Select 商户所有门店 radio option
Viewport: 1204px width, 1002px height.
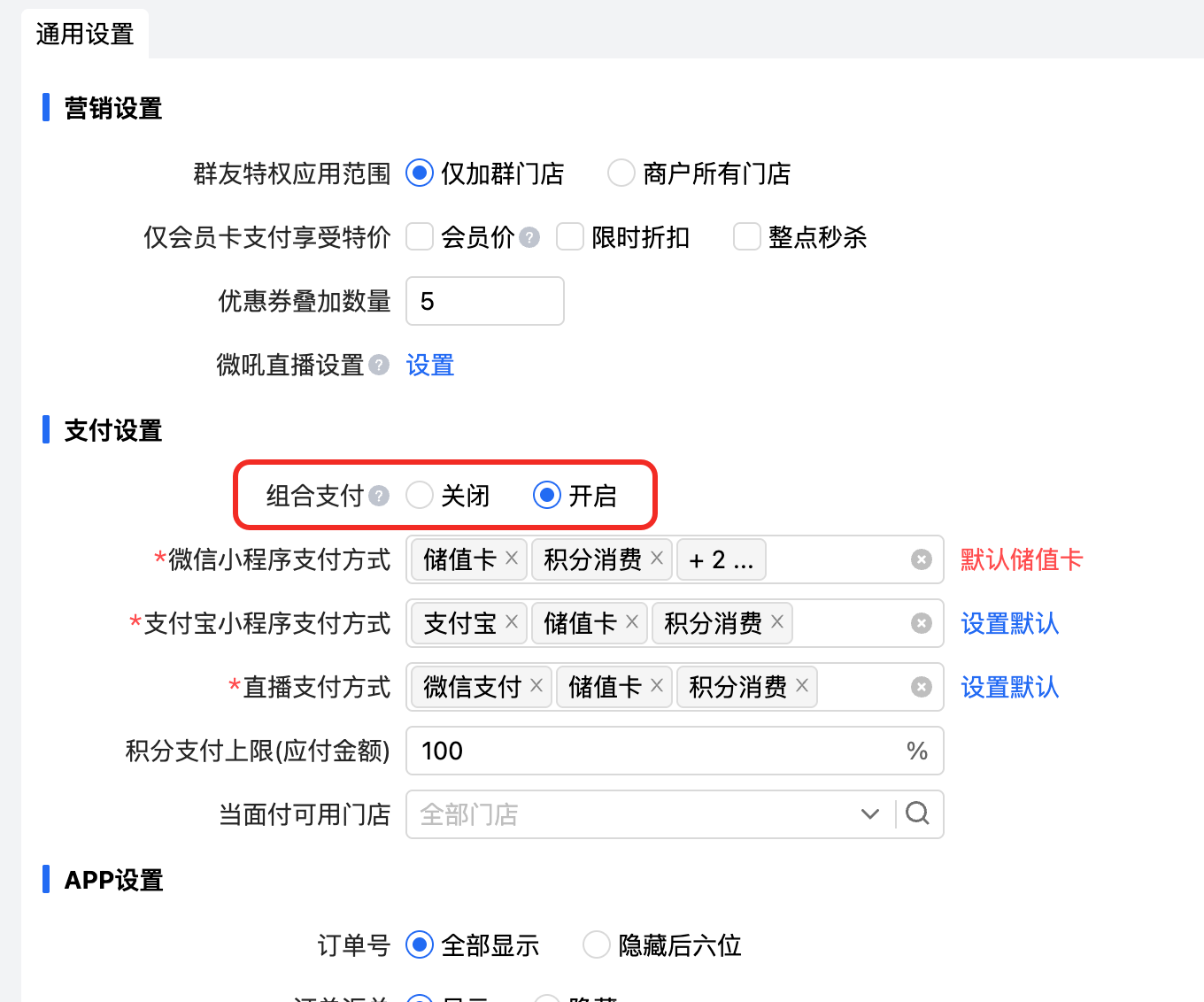click(x=621, y=173)
